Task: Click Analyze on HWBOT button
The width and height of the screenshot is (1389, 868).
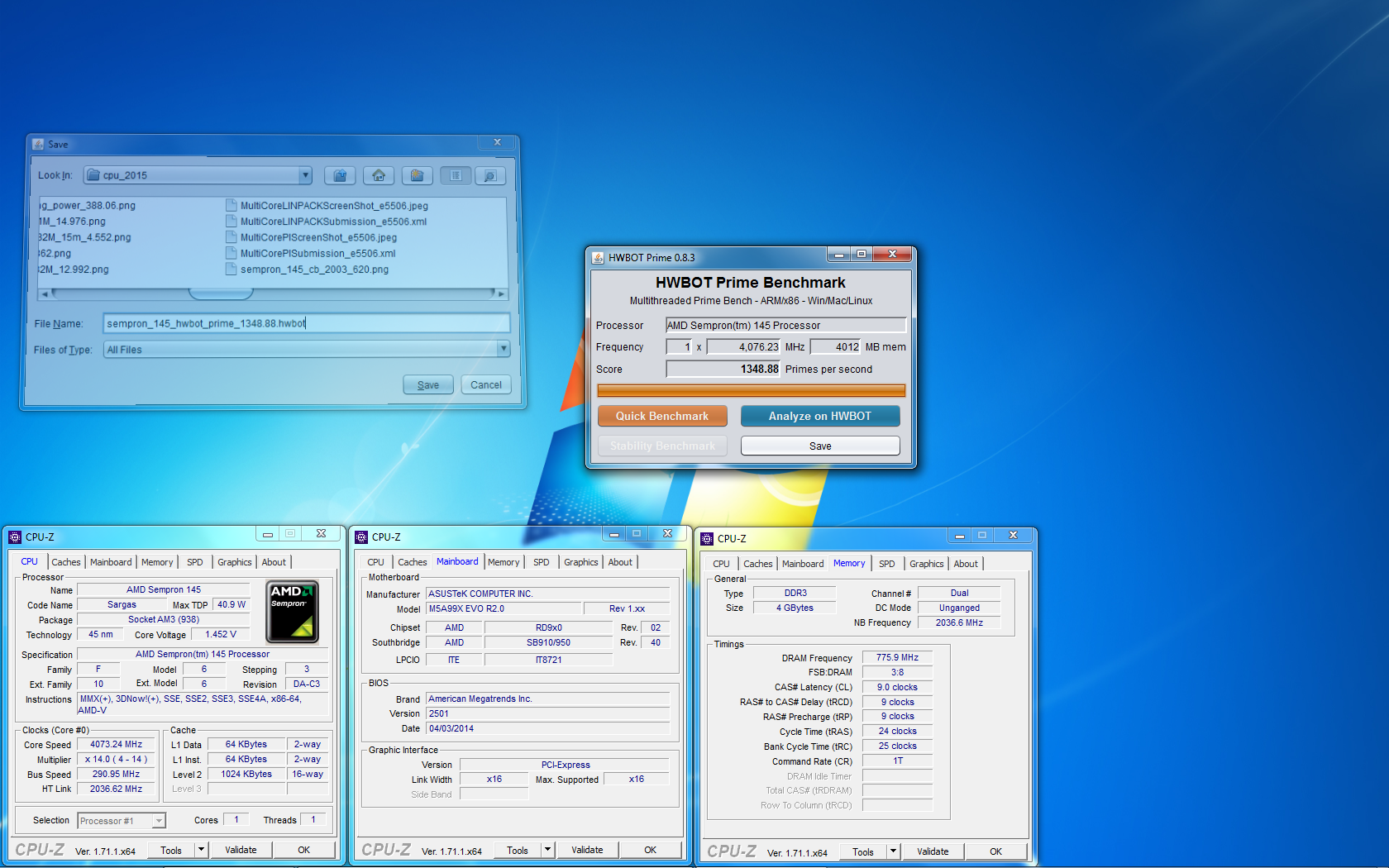Action: pos(820,416)
